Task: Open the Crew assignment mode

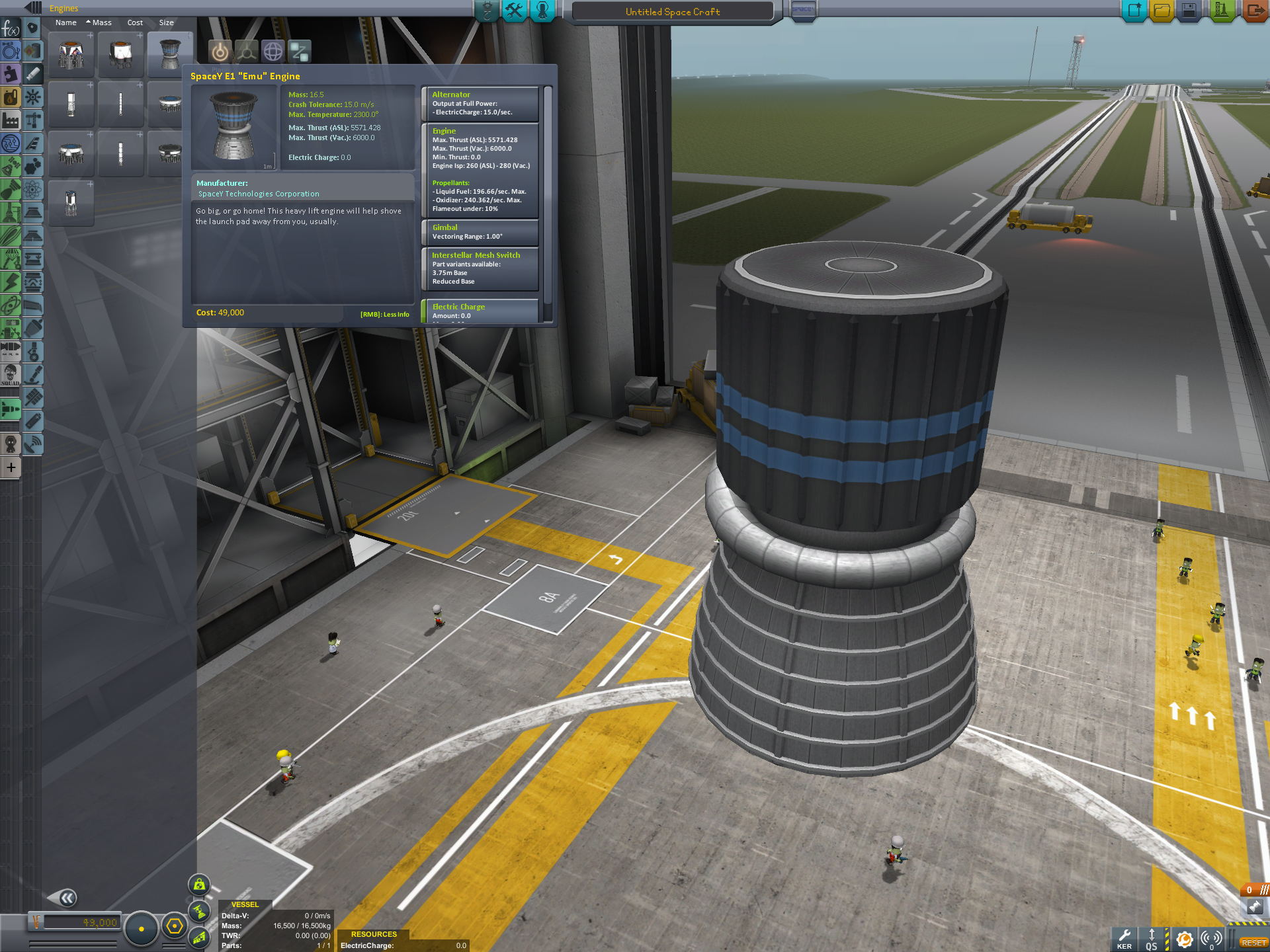Action: [x=542, y=11]
